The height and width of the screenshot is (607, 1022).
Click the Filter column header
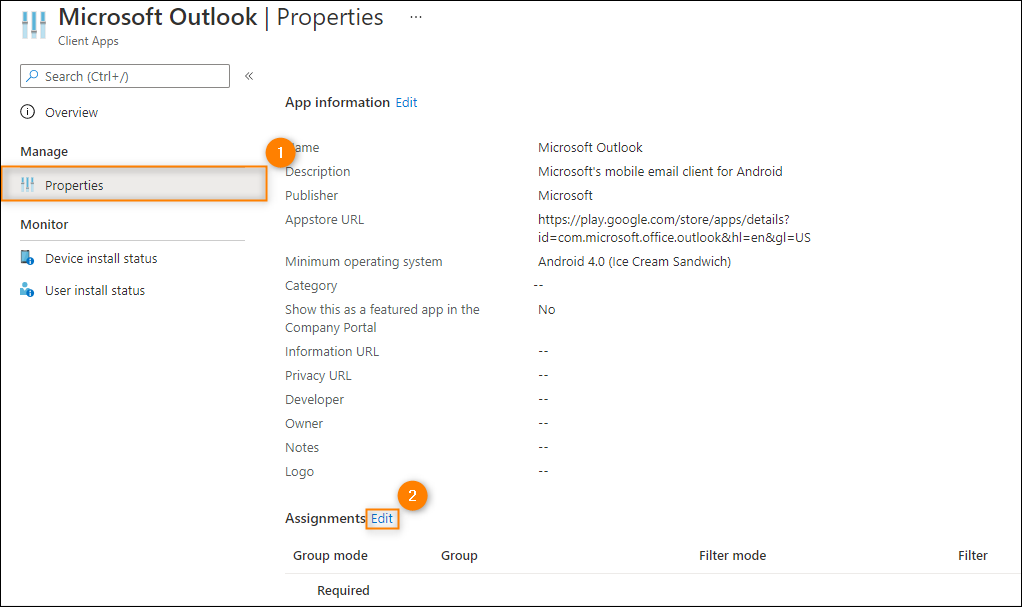pos(972,555)
